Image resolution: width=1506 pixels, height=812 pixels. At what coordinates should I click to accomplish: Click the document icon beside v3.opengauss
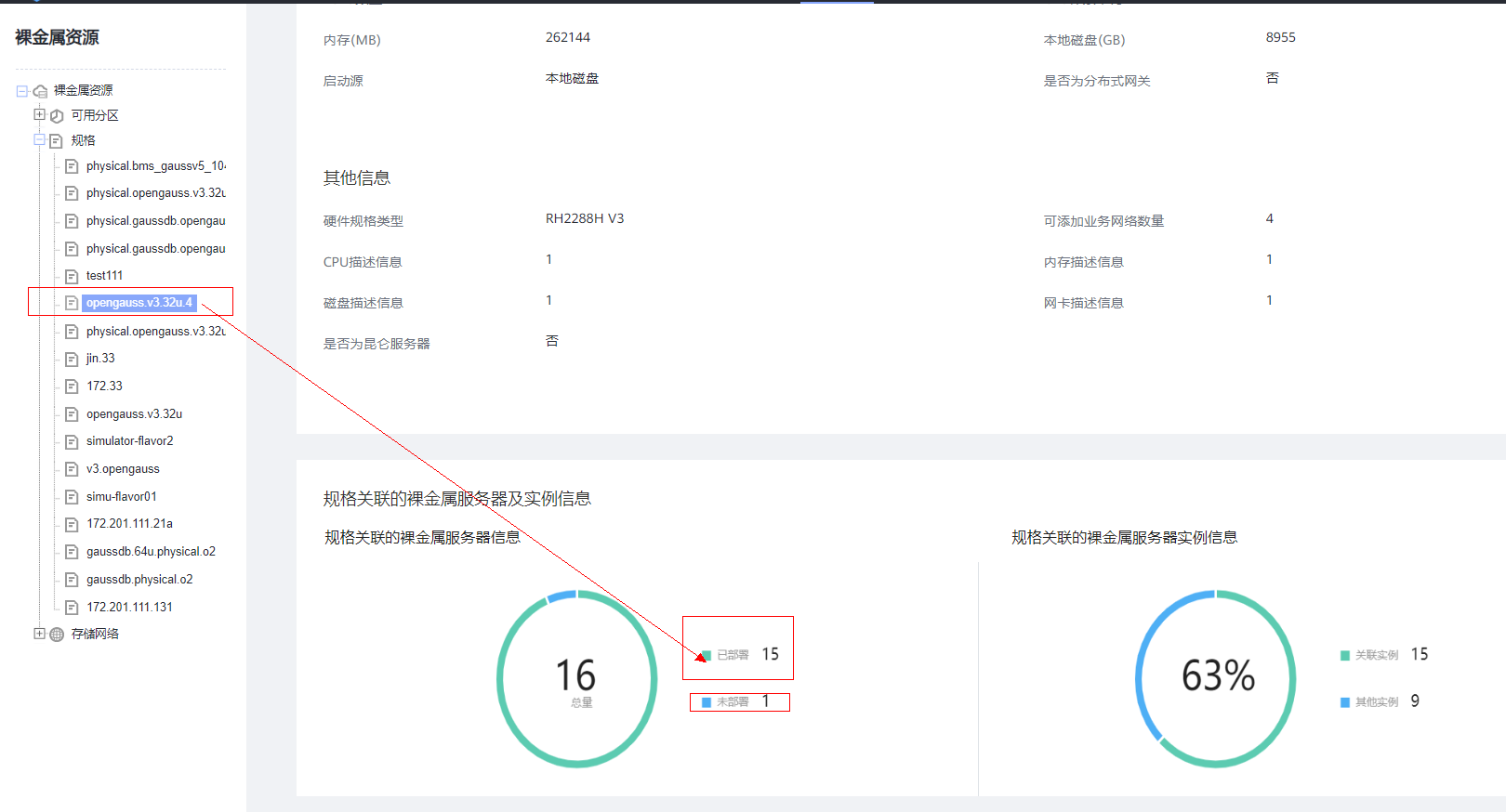point(72,469)
